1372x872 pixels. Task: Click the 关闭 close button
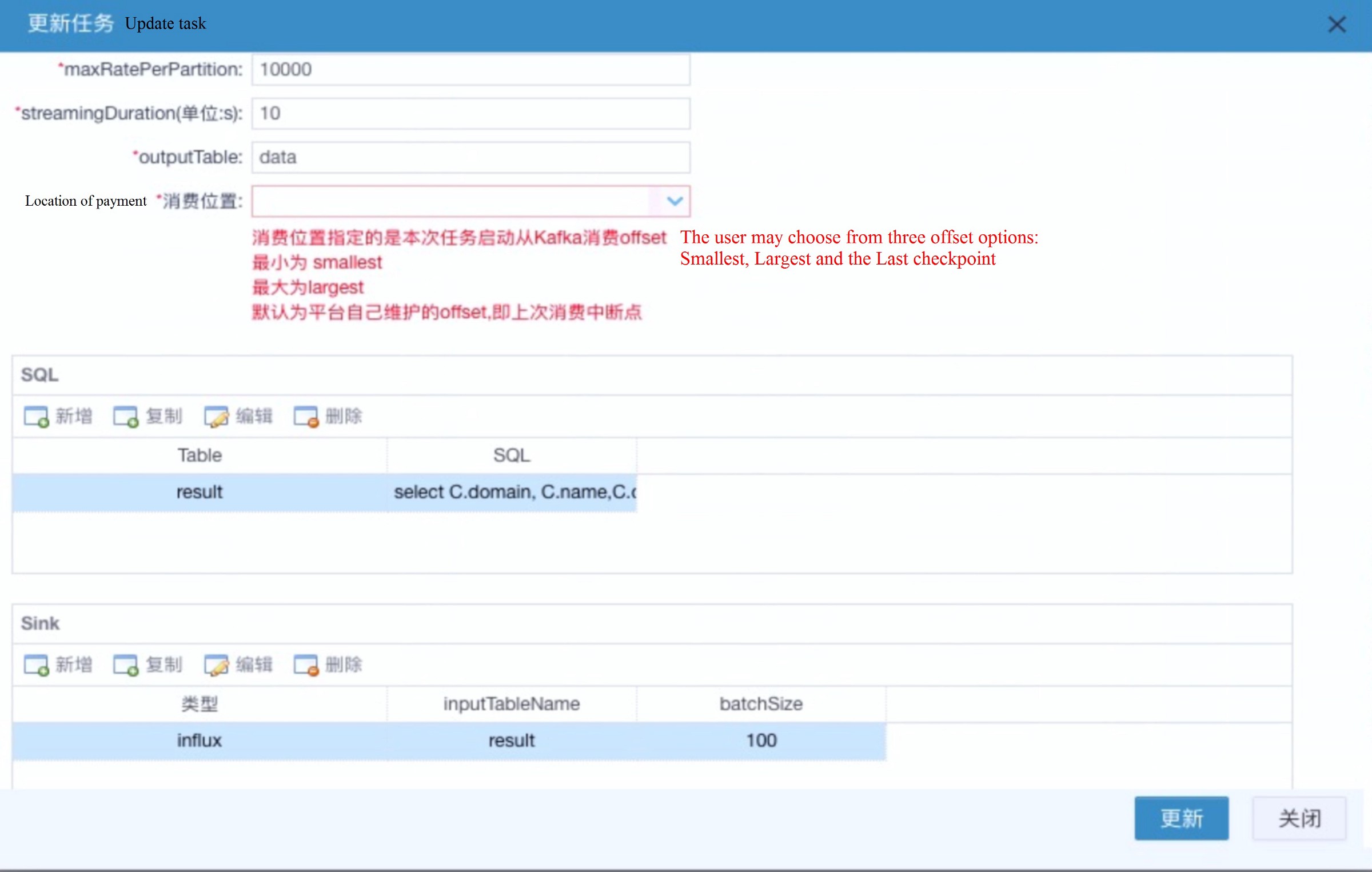[x=1299, y=818]
